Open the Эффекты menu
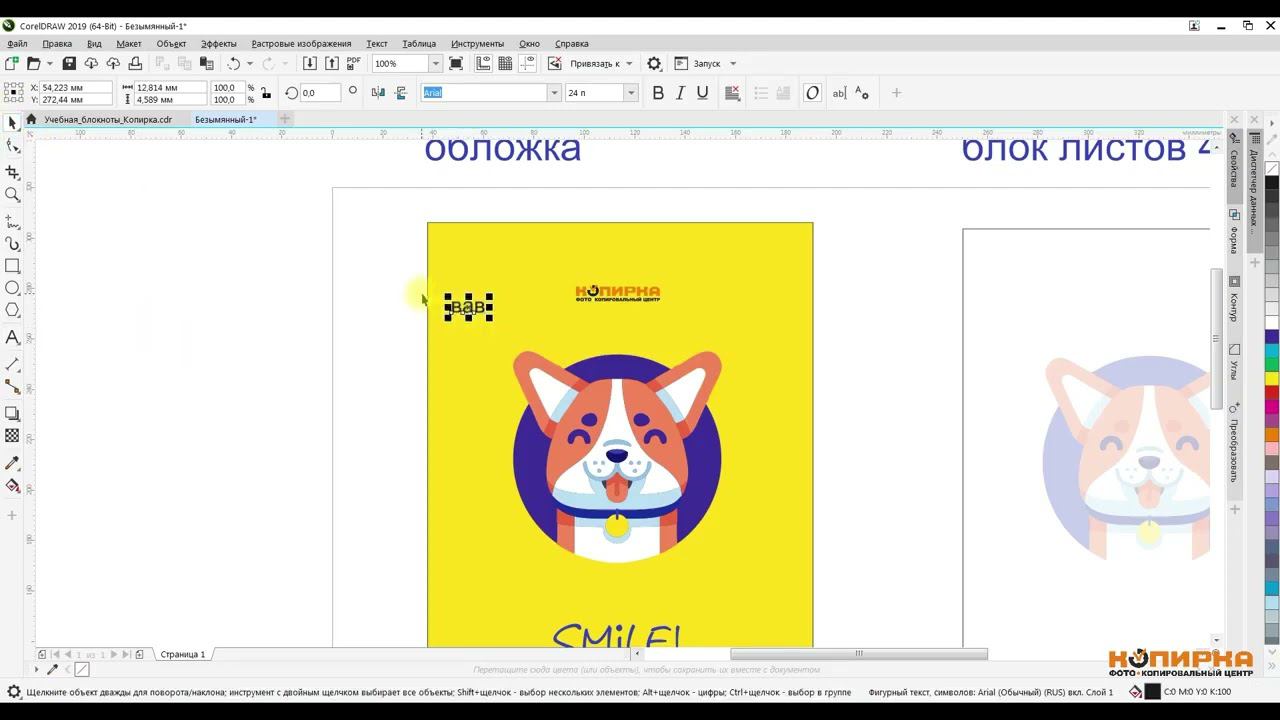1280x720 pixels. tap(218, 43)
